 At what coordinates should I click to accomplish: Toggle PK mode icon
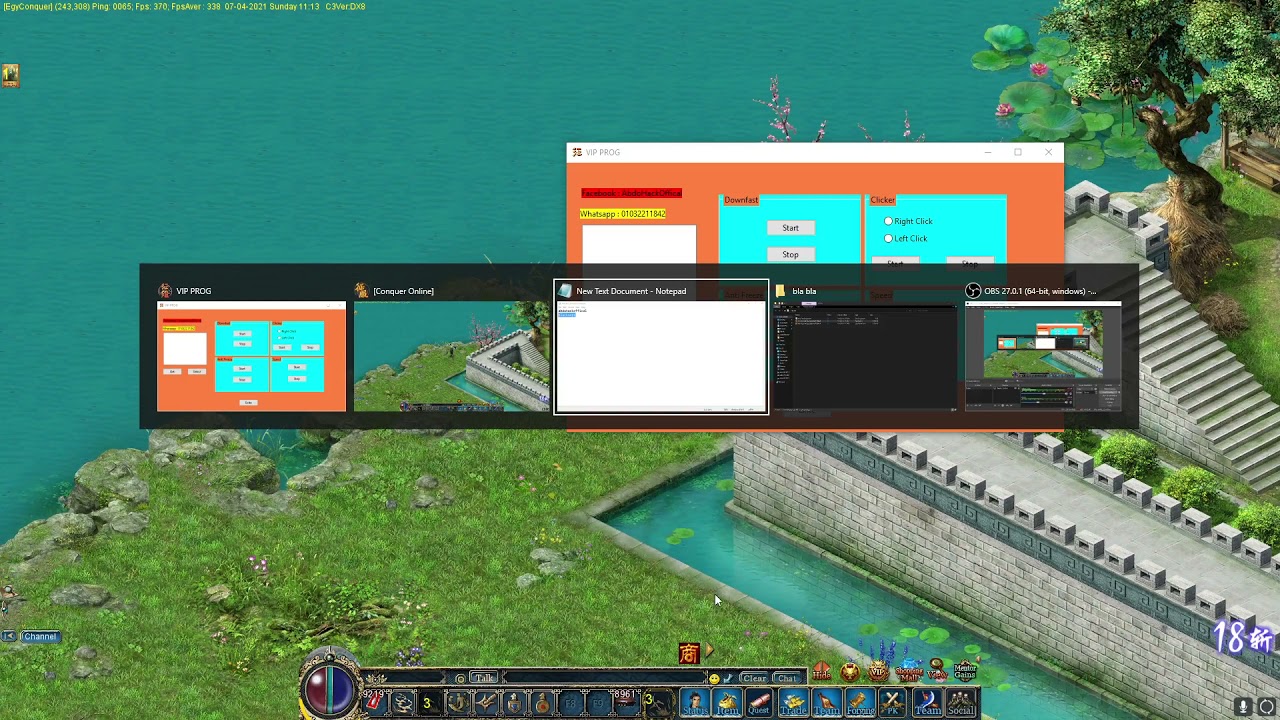(x=891, y=703)
